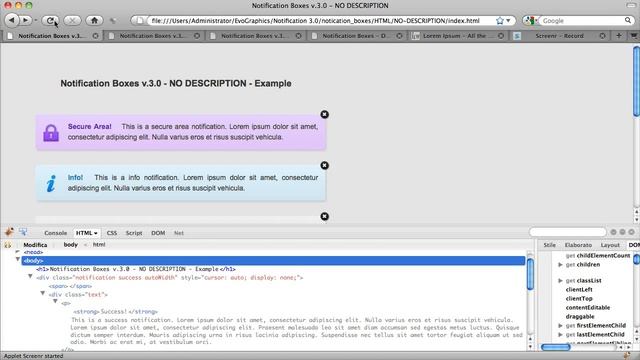Click the Modifica edit button
640x360 pixels.
tap(35, 245)
